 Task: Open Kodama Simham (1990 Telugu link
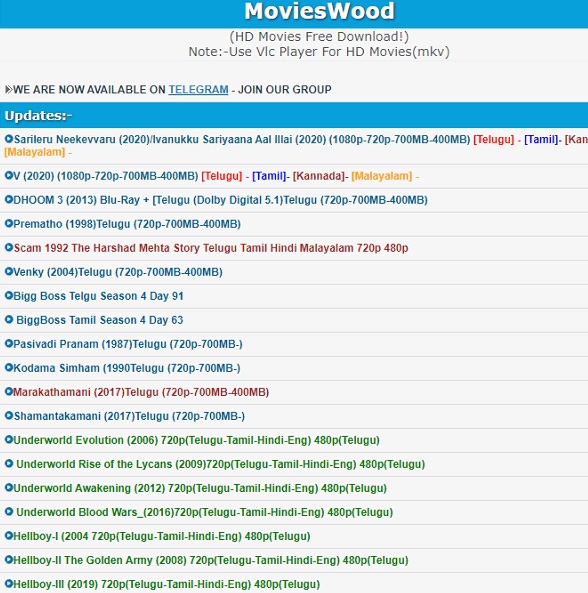coord(127,368)
